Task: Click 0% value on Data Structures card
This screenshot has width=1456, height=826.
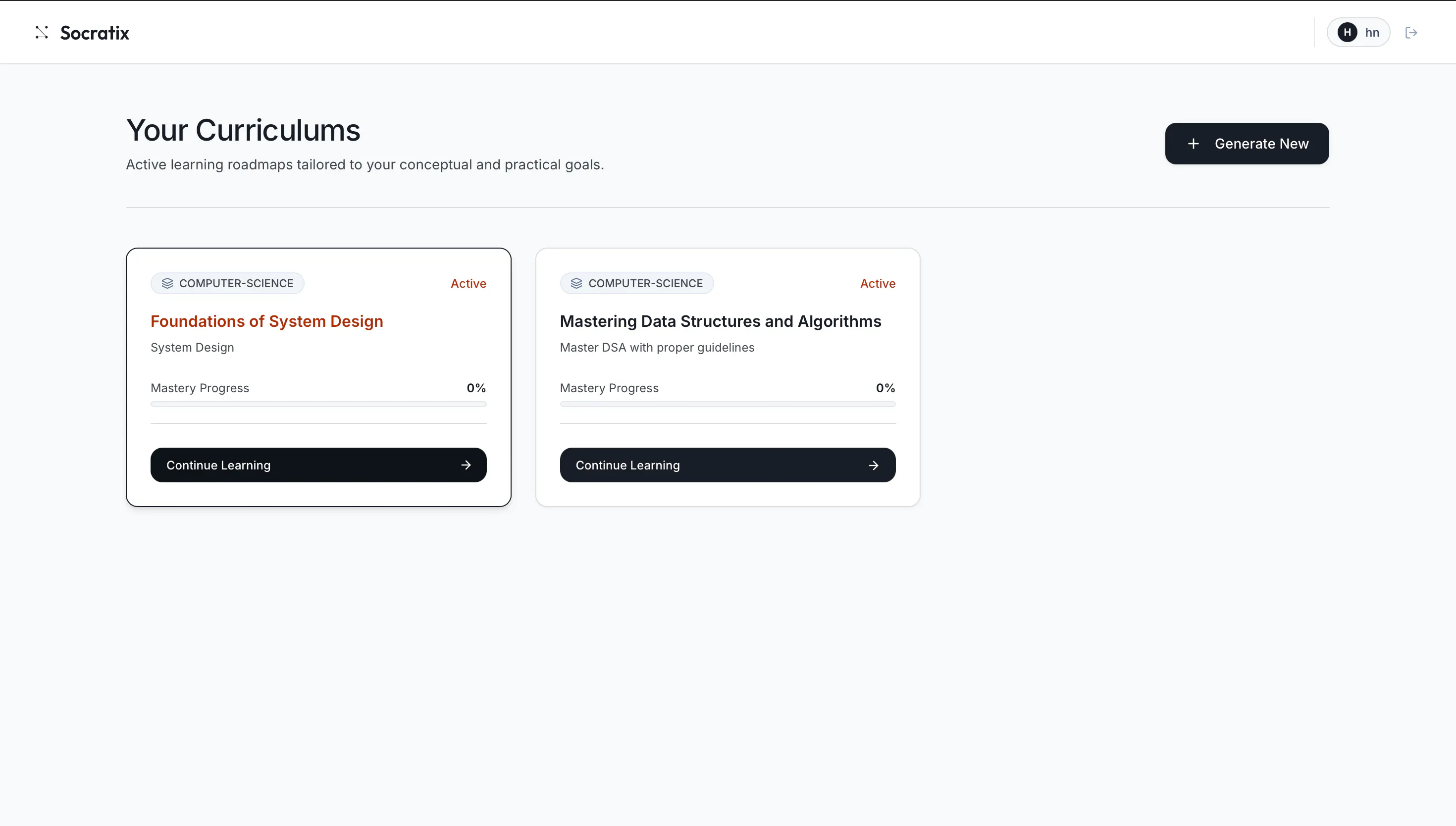Action: pos(885,388)
